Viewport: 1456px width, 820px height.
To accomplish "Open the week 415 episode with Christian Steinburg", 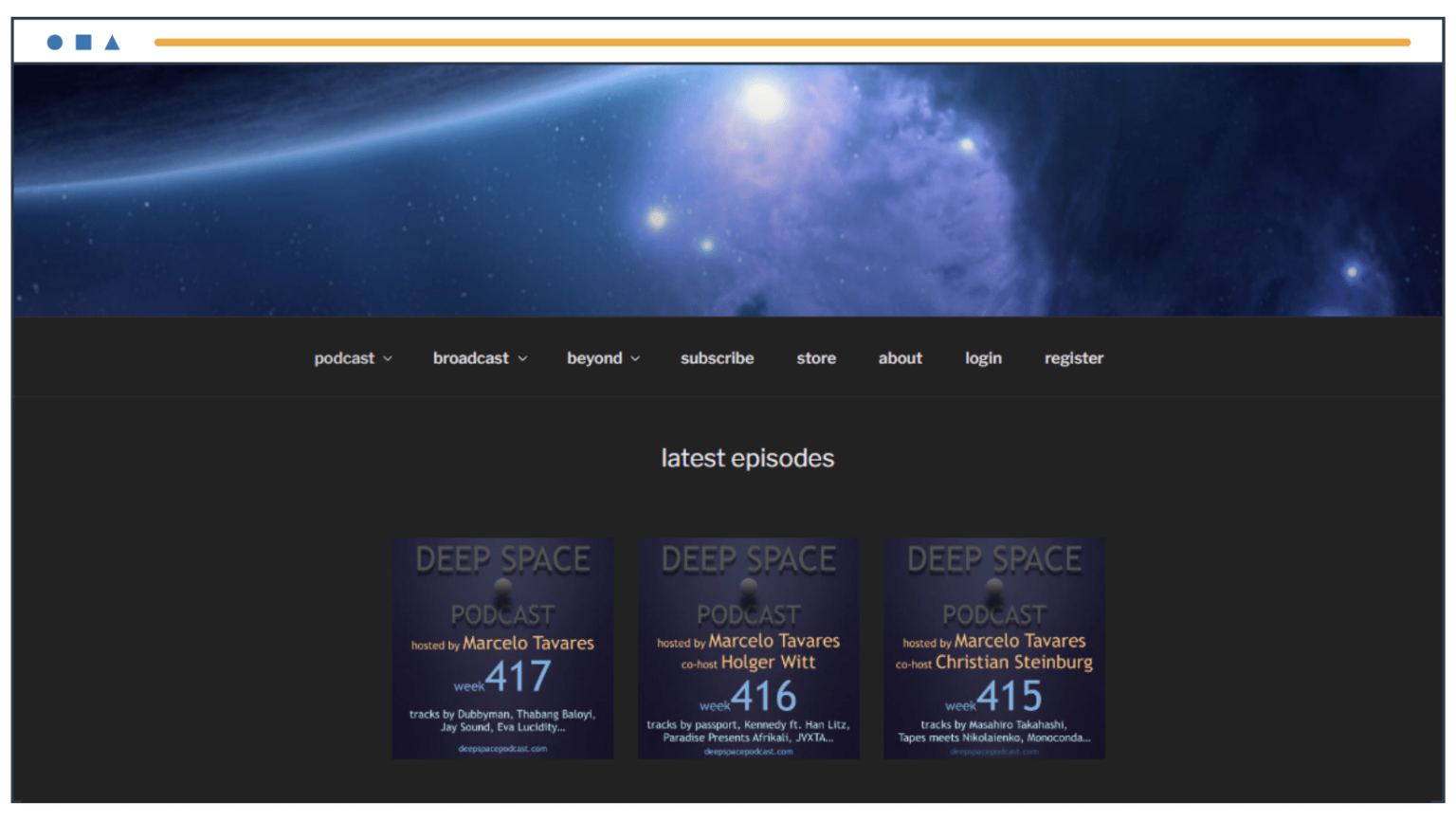I will coord(994,648).
